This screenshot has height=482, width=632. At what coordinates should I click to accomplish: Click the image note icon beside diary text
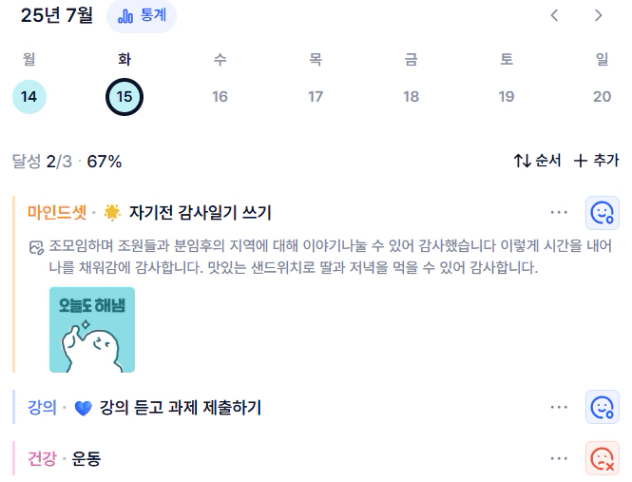pos(36,247)
